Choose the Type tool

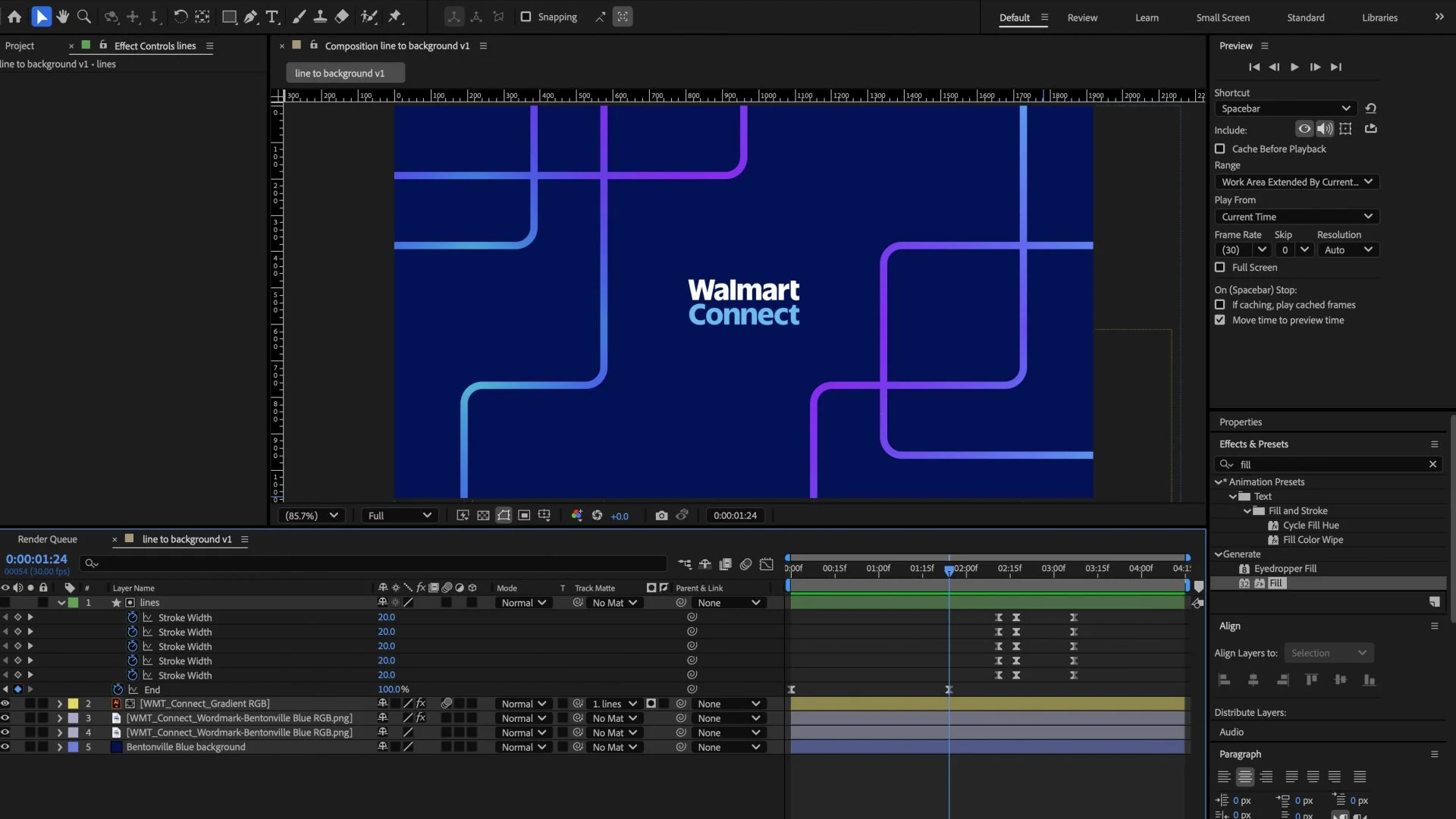click(x=272, y=17)
